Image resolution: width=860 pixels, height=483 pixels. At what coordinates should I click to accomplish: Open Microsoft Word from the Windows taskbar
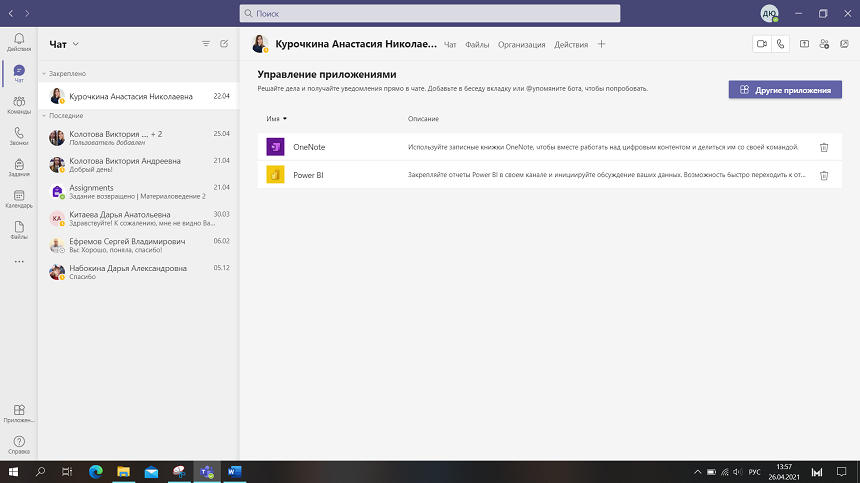233,471
